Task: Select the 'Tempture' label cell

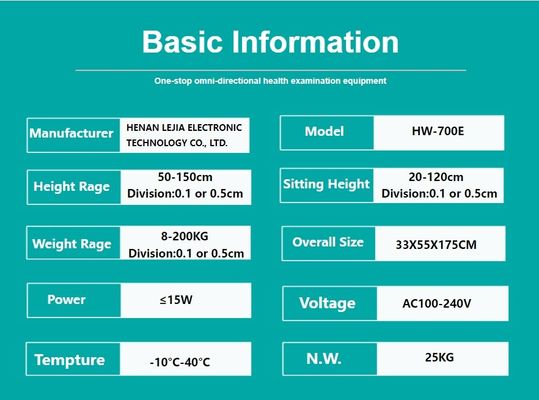Action: pyautogui.click(x=73, y=359)
